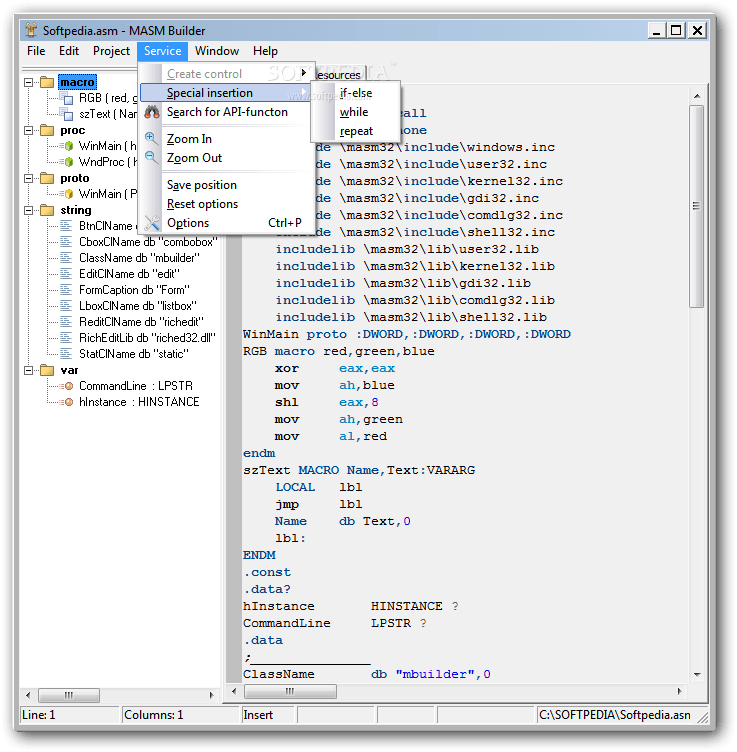Click the editor vertical scrollbar thumb
Image resolution: width=737 pixels, height=752 pixels.
[696, 206]
